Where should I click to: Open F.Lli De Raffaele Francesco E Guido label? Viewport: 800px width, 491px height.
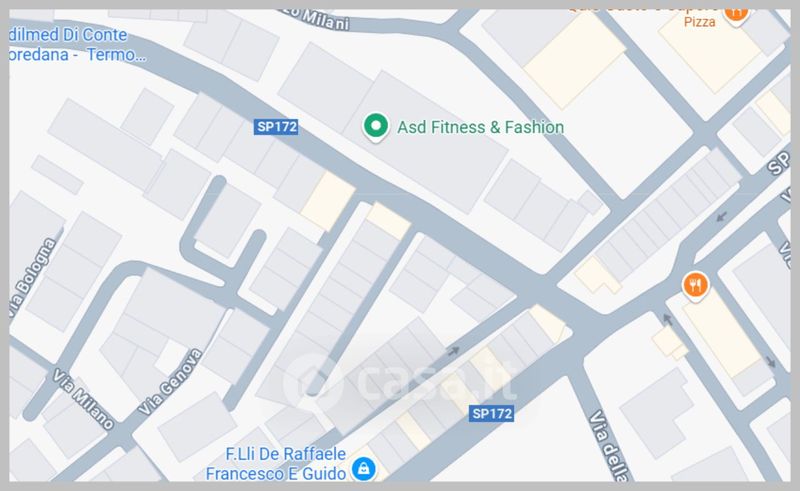click(x=276, y=463)
